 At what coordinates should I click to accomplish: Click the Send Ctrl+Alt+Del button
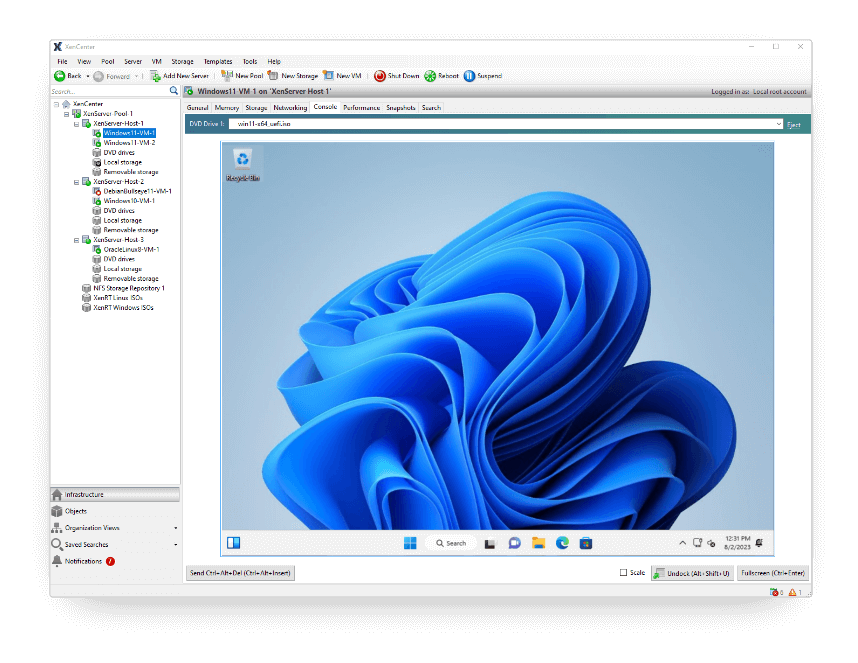[240, 573]
